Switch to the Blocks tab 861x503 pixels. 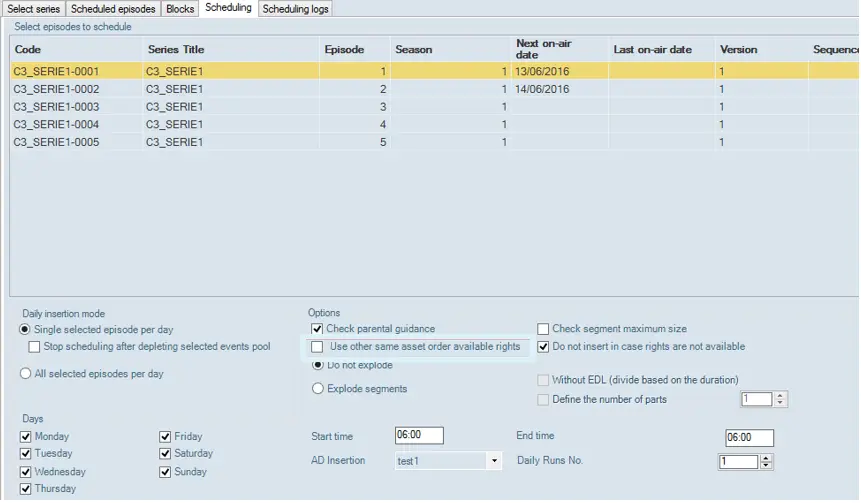(180, 9)
